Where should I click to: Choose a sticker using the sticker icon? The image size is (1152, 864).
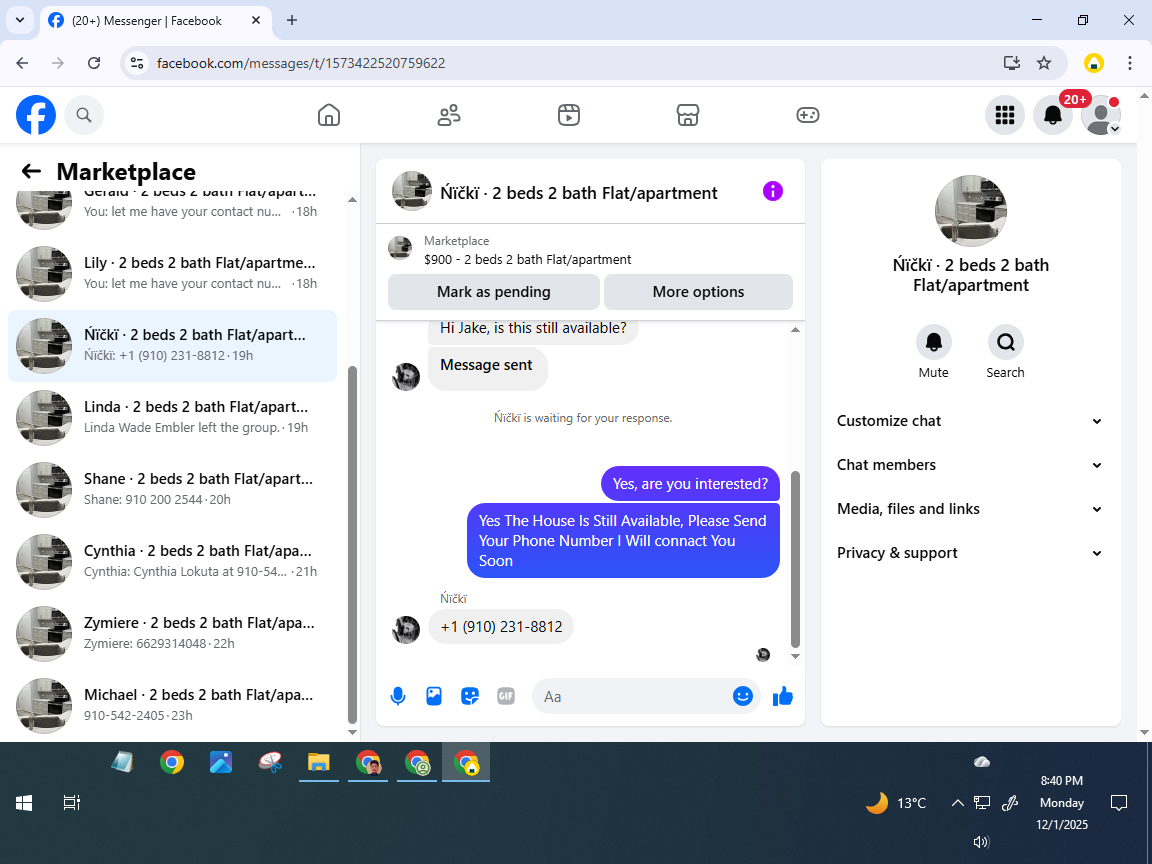[470, 696]
